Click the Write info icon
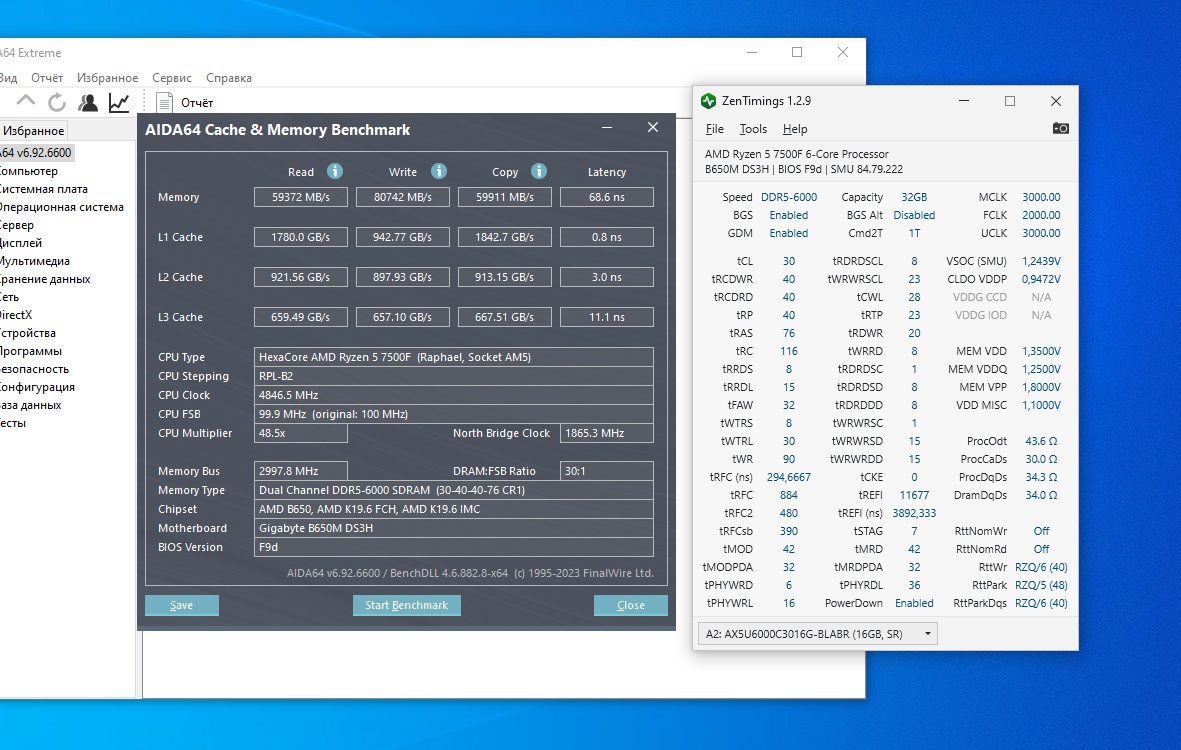This screenshot has width=1181, height=750. pyautogui.click(x=438, y=171)
